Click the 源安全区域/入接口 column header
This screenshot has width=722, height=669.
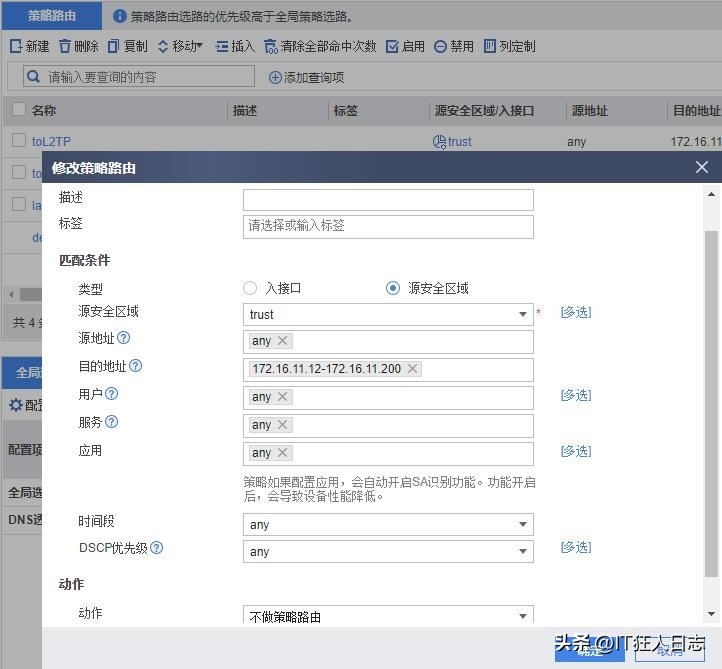click(x=484, y=111)
